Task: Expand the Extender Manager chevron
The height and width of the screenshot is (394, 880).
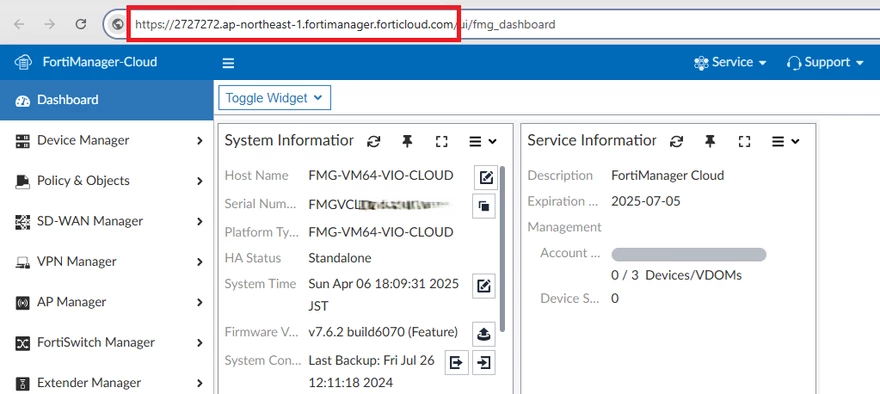Action: tap(200, 383)
